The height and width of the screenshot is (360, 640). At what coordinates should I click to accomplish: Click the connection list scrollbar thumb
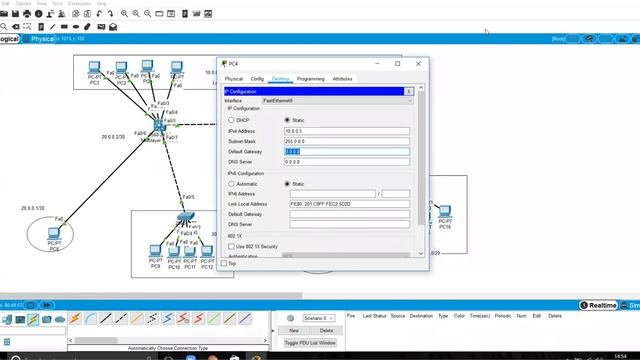(x=96, y=340)
